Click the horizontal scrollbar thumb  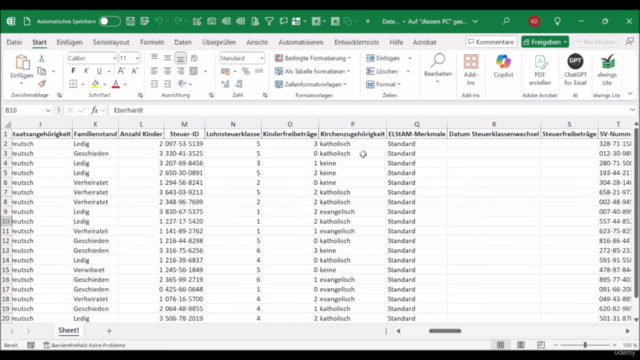(x=445, y=331)
